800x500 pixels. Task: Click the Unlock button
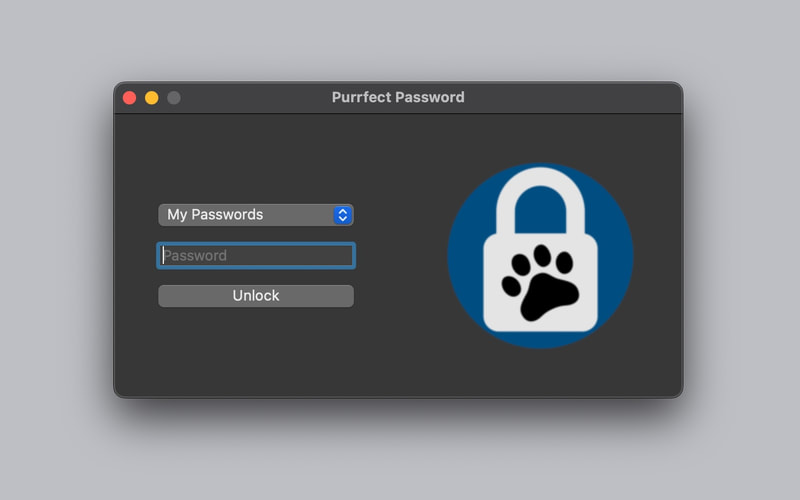pos(256,296)
